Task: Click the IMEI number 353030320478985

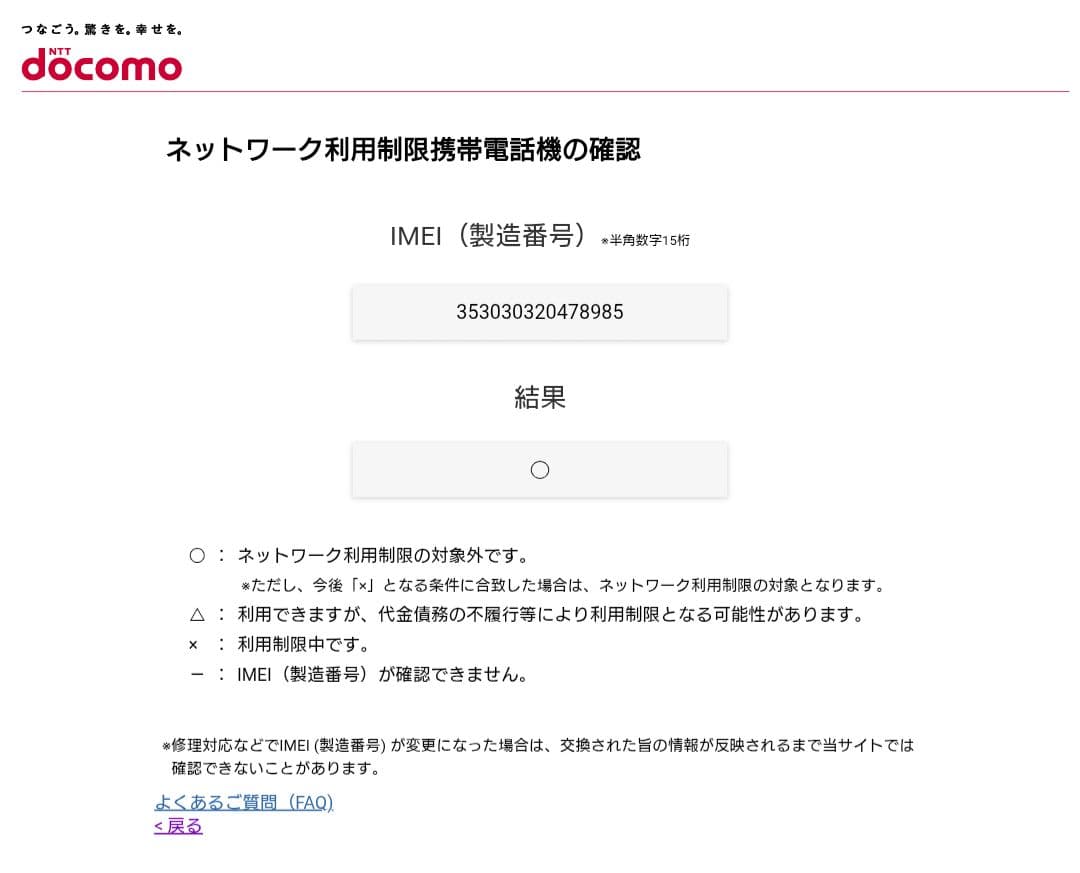Action: (x=540, y=312)
